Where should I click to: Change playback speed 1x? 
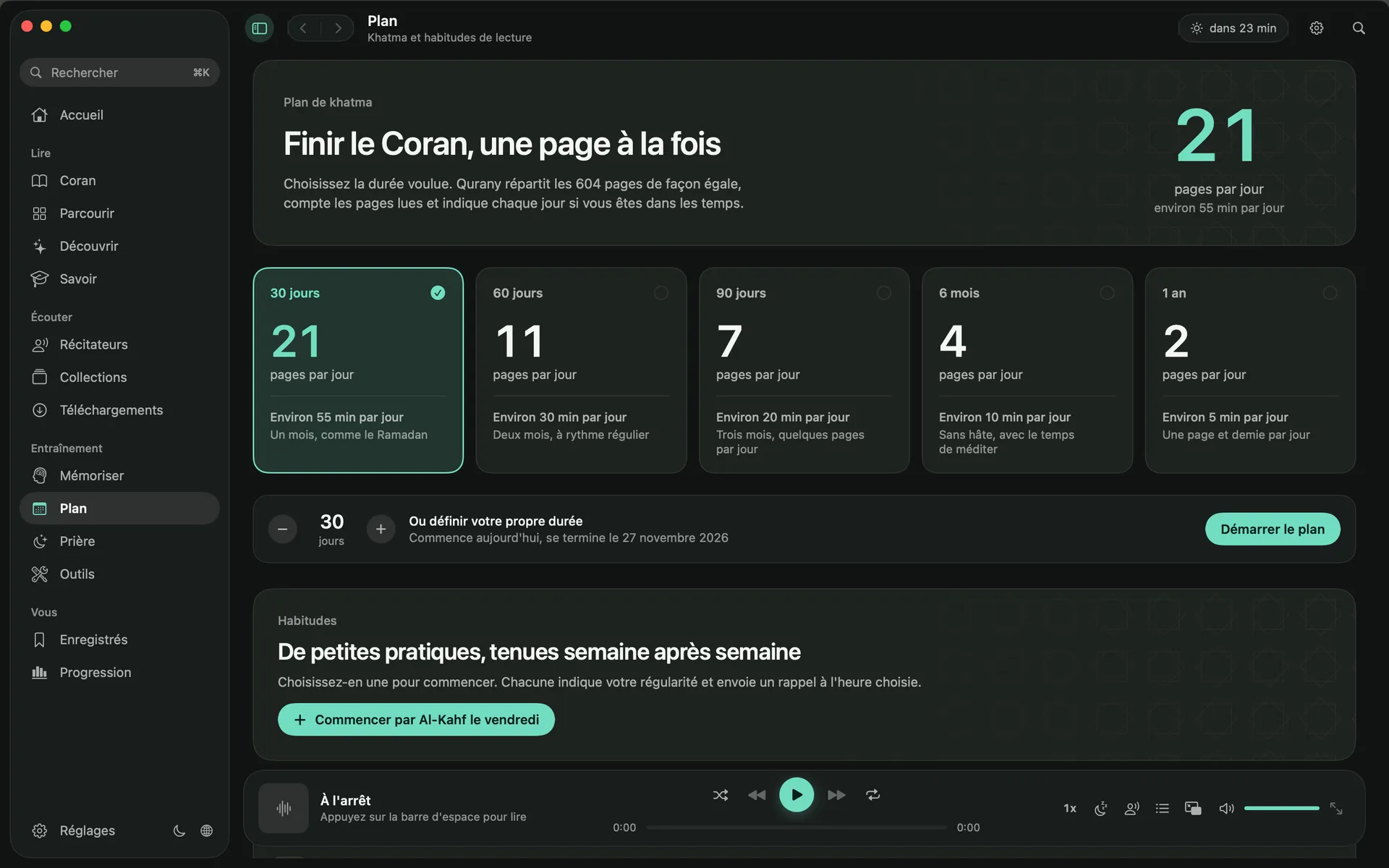coord(1070,809)
